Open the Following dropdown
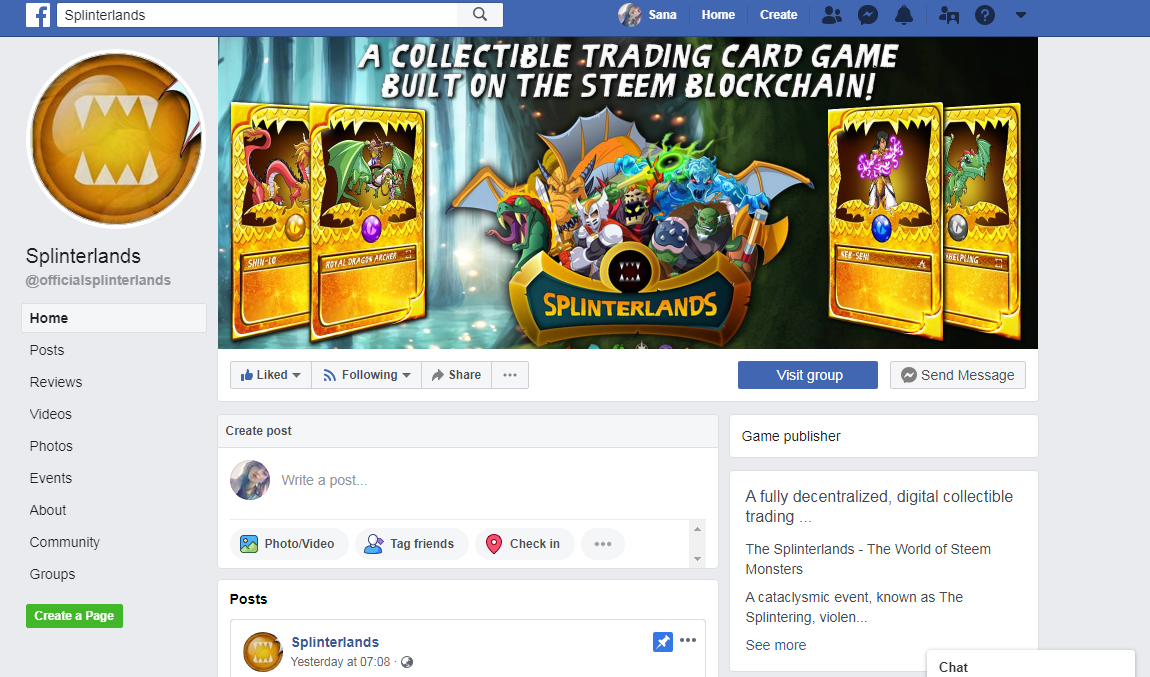1150x677 pixels. [367, 375]
